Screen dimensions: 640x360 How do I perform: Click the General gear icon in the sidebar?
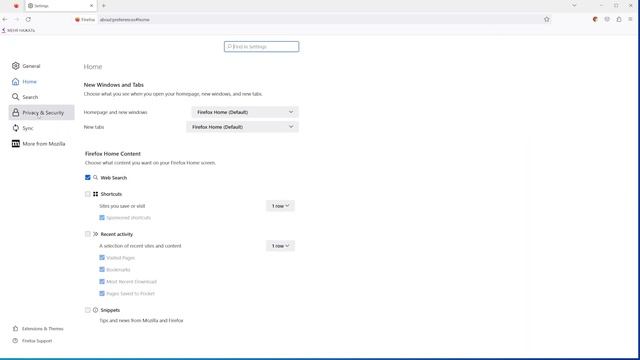click(16, 66)
